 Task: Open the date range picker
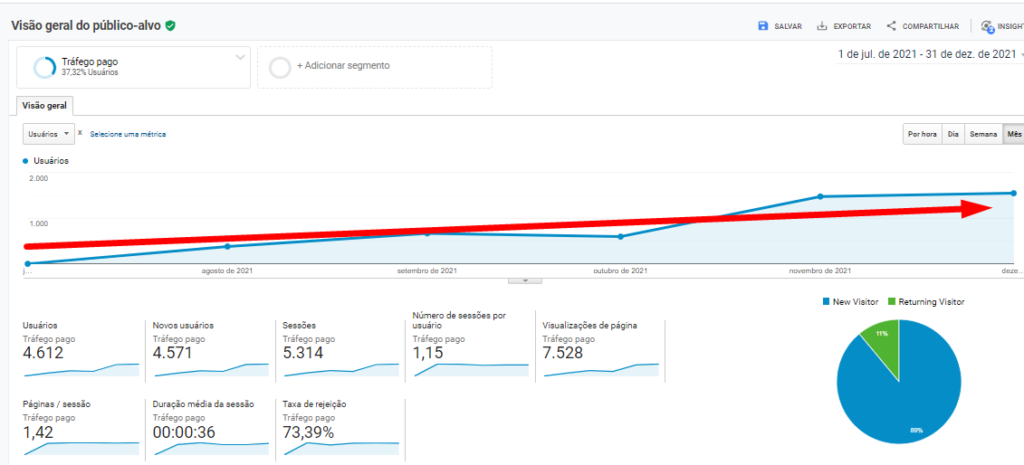pyautogui.click(x=927, y=55)
